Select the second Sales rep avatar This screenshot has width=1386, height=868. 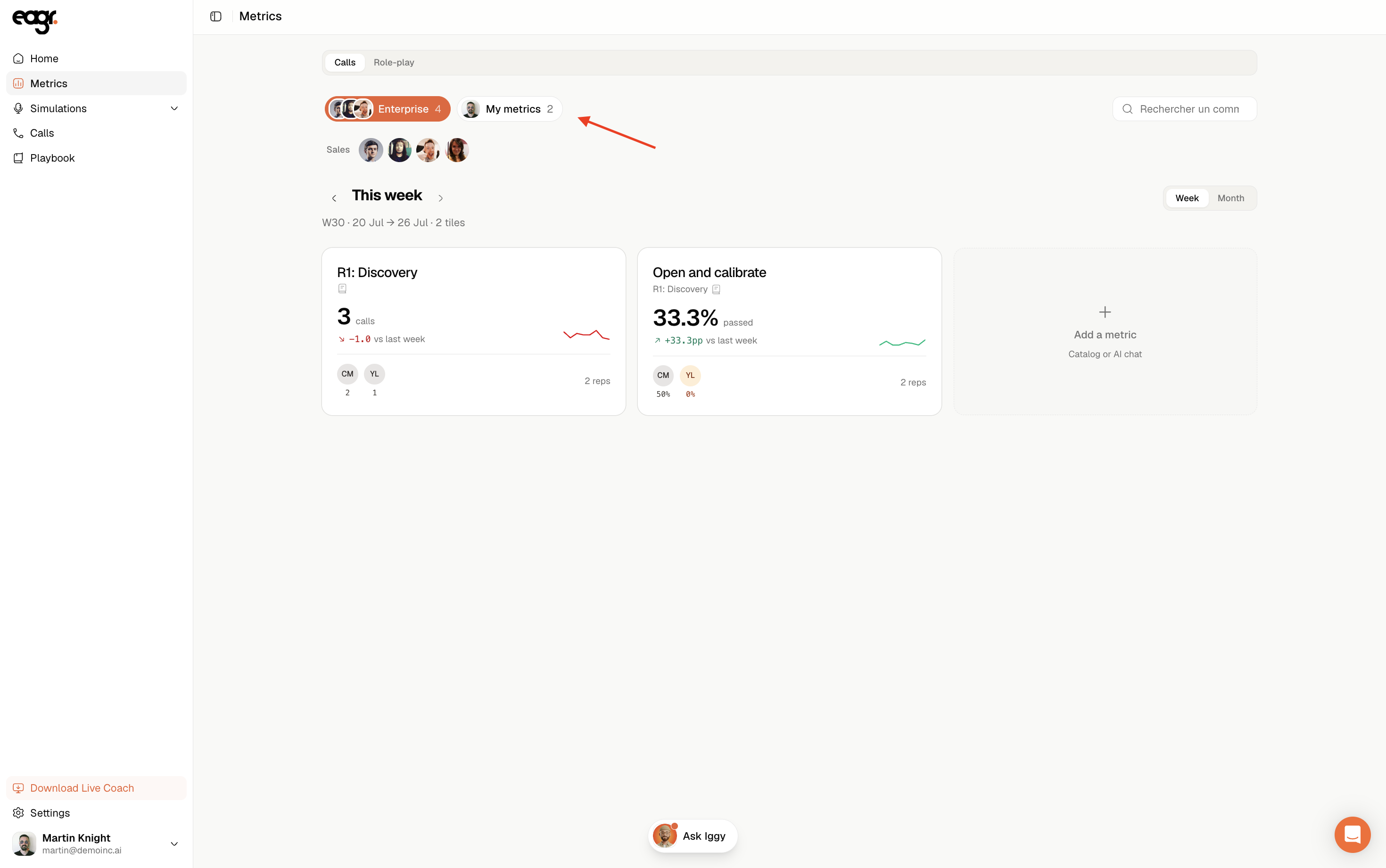(400, 150)
